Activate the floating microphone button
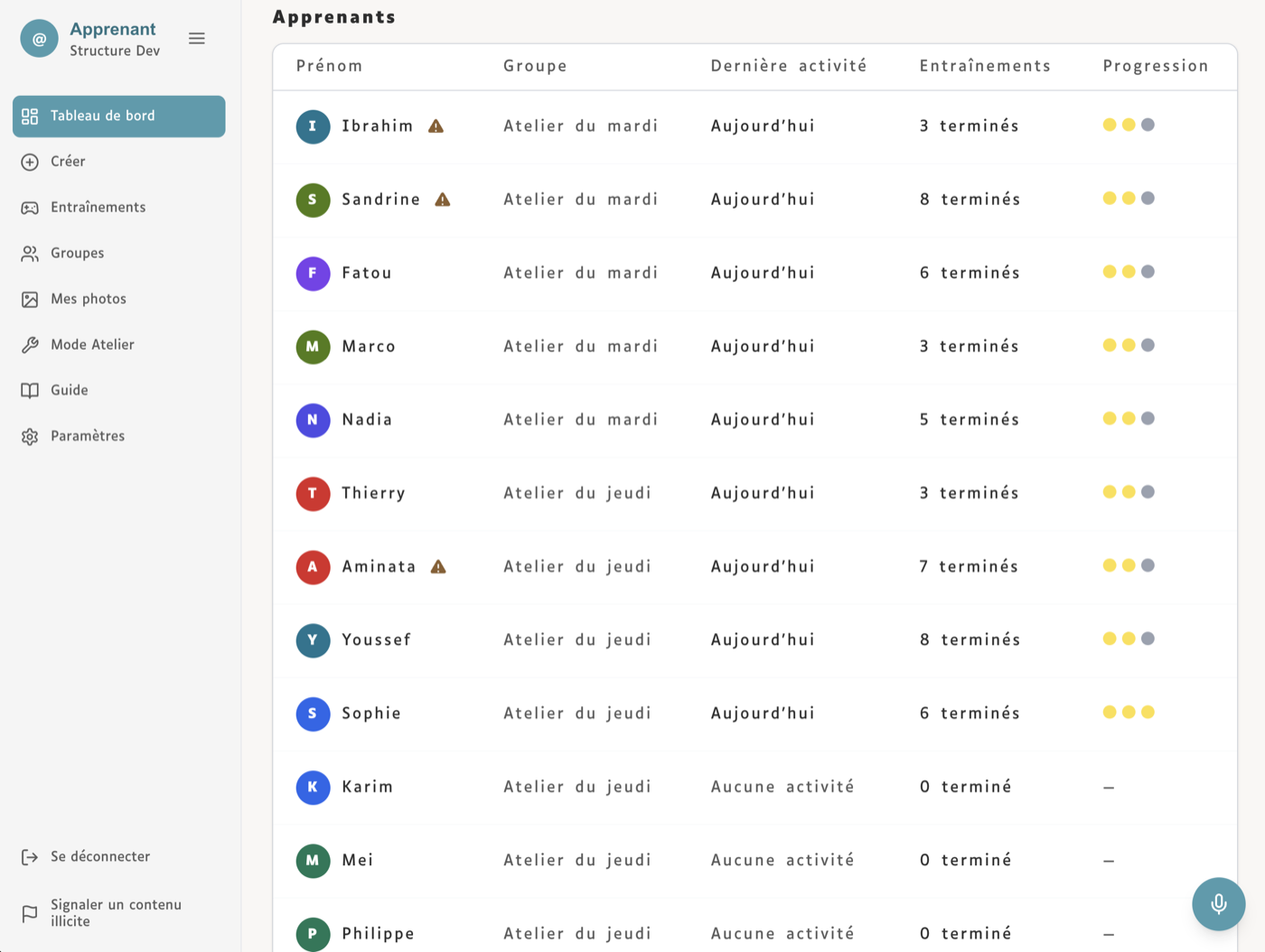1265x952 pixels. pyautogui.click(x=1218, y=903)
